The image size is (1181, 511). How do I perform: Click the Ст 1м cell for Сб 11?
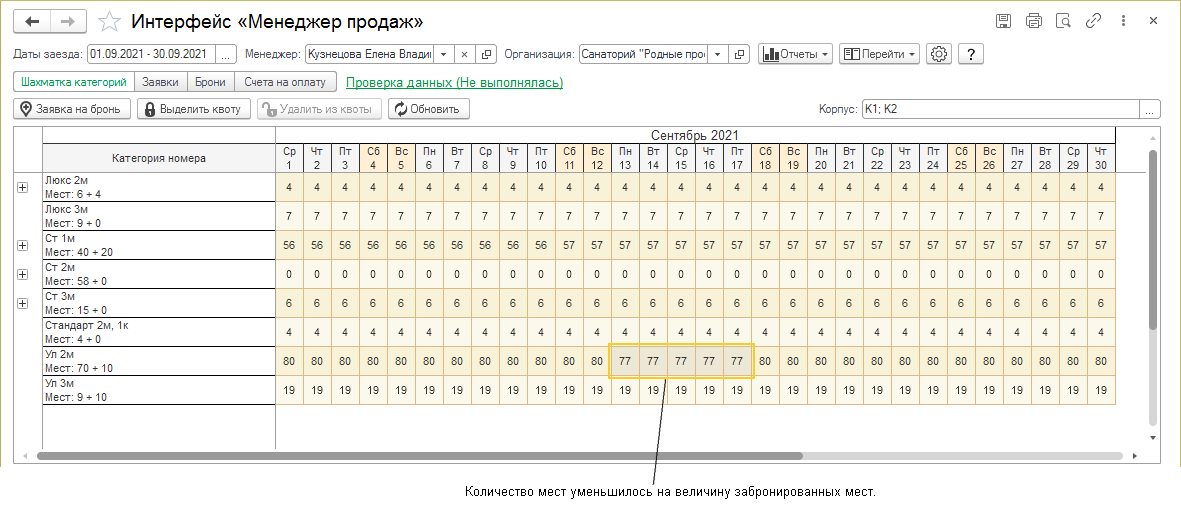click(x=569, y=246)
